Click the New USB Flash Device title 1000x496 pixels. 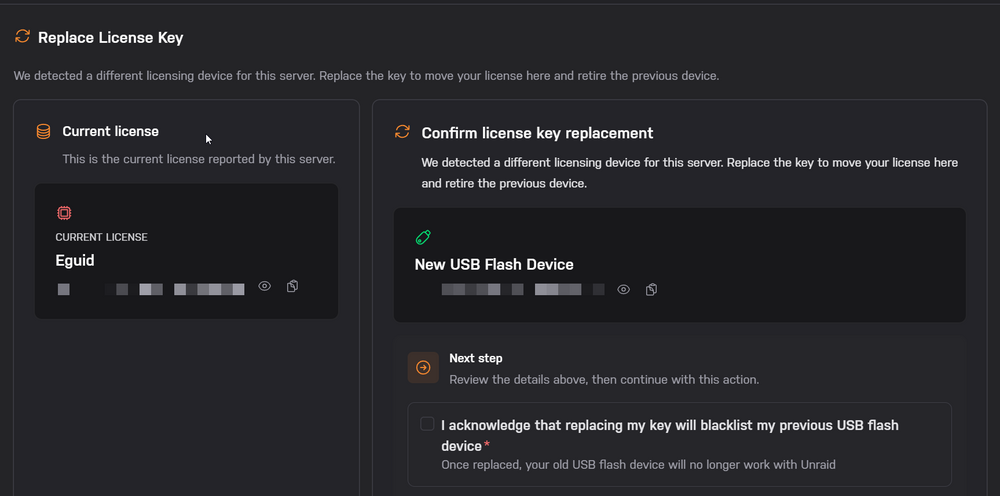tap(494, 265)
